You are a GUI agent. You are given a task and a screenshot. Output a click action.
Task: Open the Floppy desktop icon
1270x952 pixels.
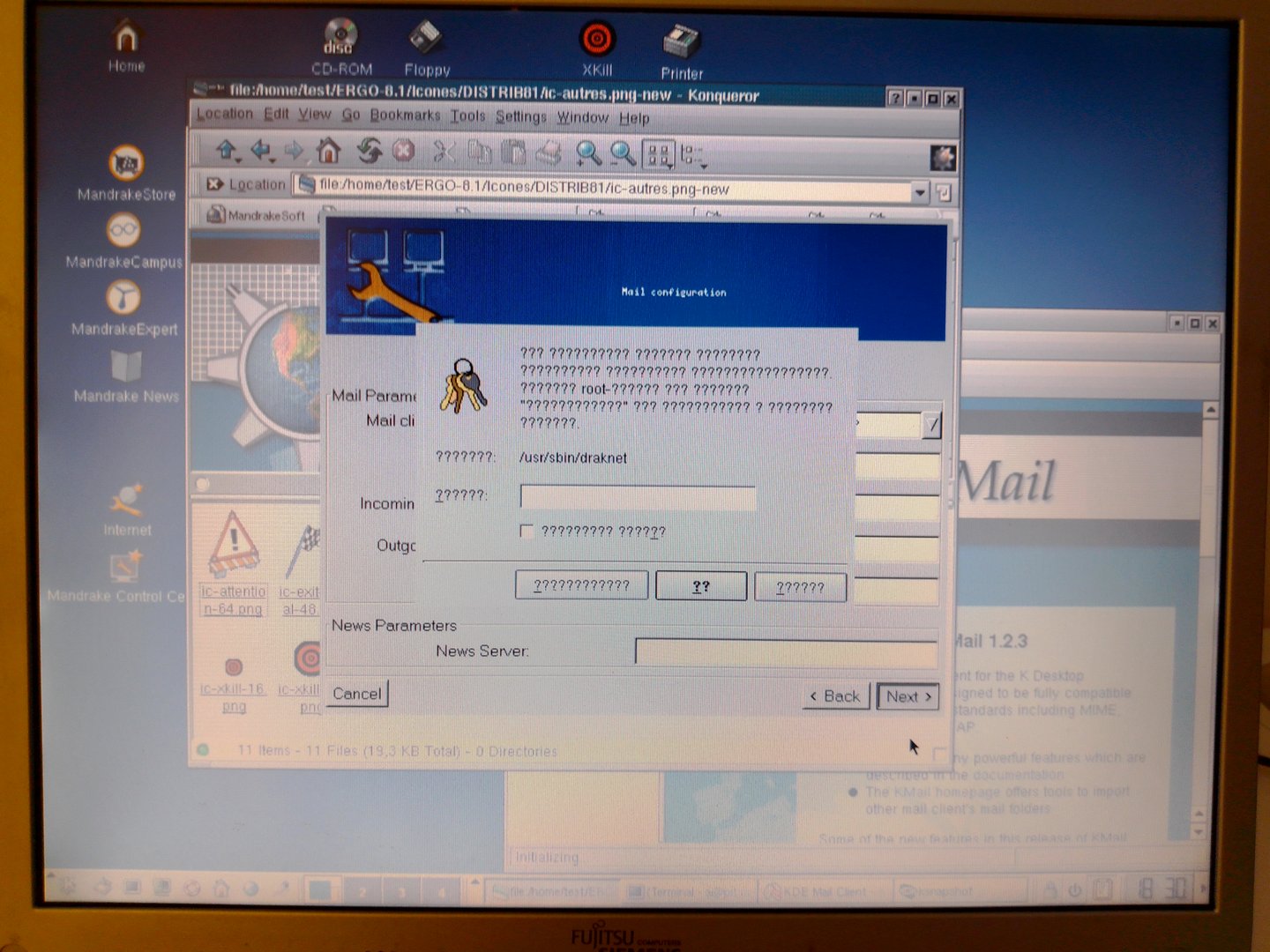pyautogui.click(x=427, y=48)
